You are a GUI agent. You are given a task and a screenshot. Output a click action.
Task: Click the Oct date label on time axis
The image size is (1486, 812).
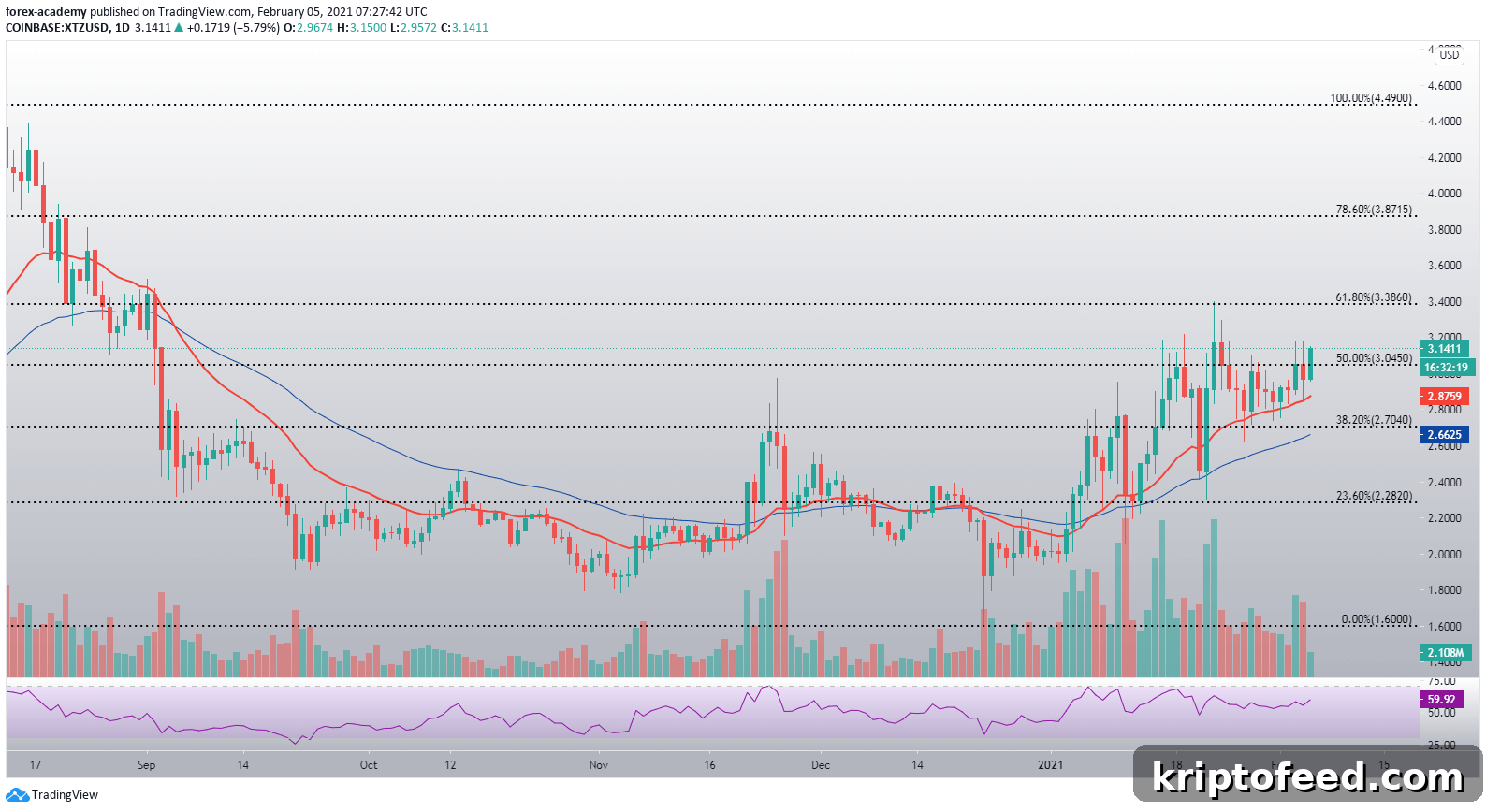(x=369, y=765)
